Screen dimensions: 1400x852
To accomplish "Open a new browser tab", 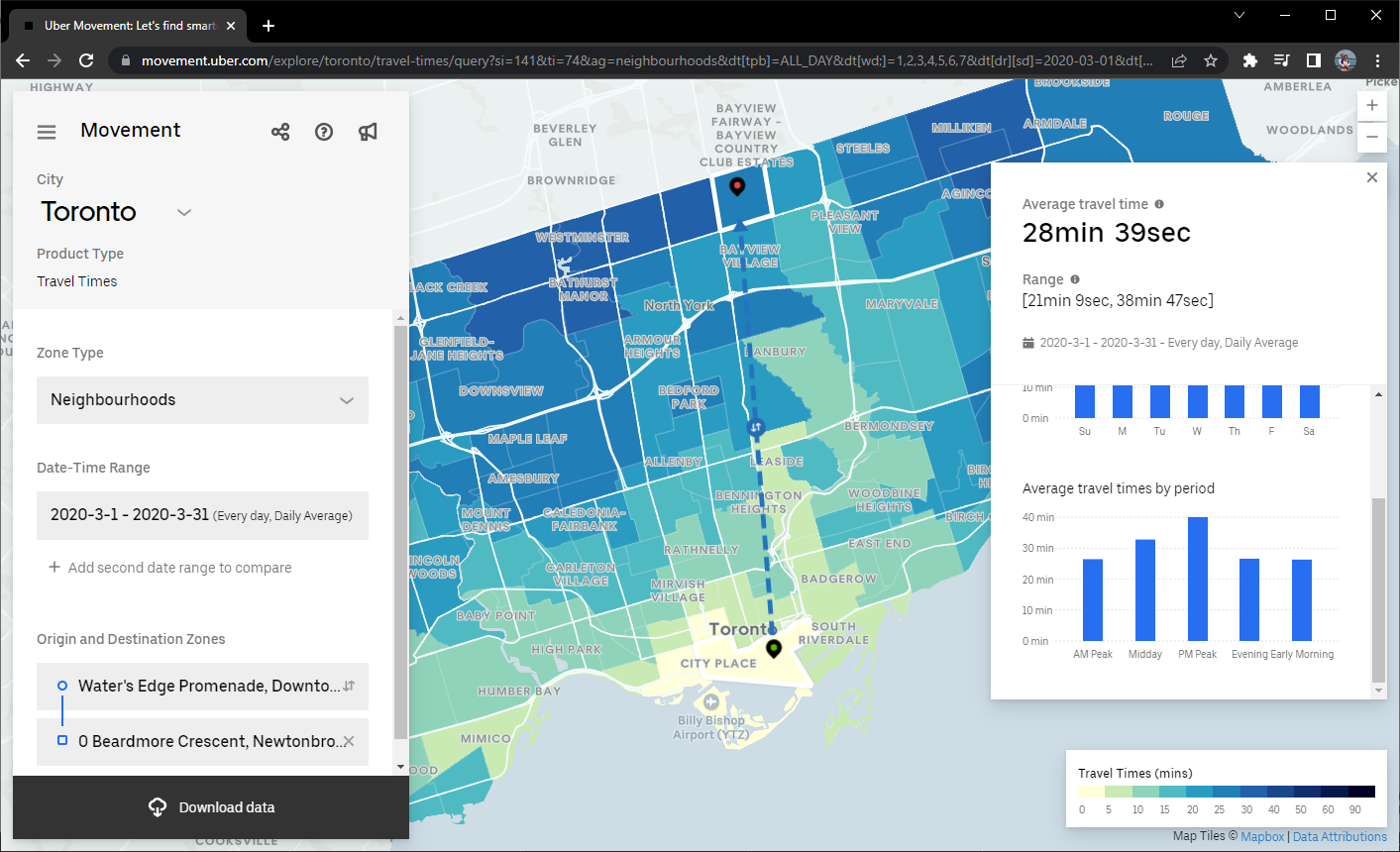I will [x=269, y=26].
